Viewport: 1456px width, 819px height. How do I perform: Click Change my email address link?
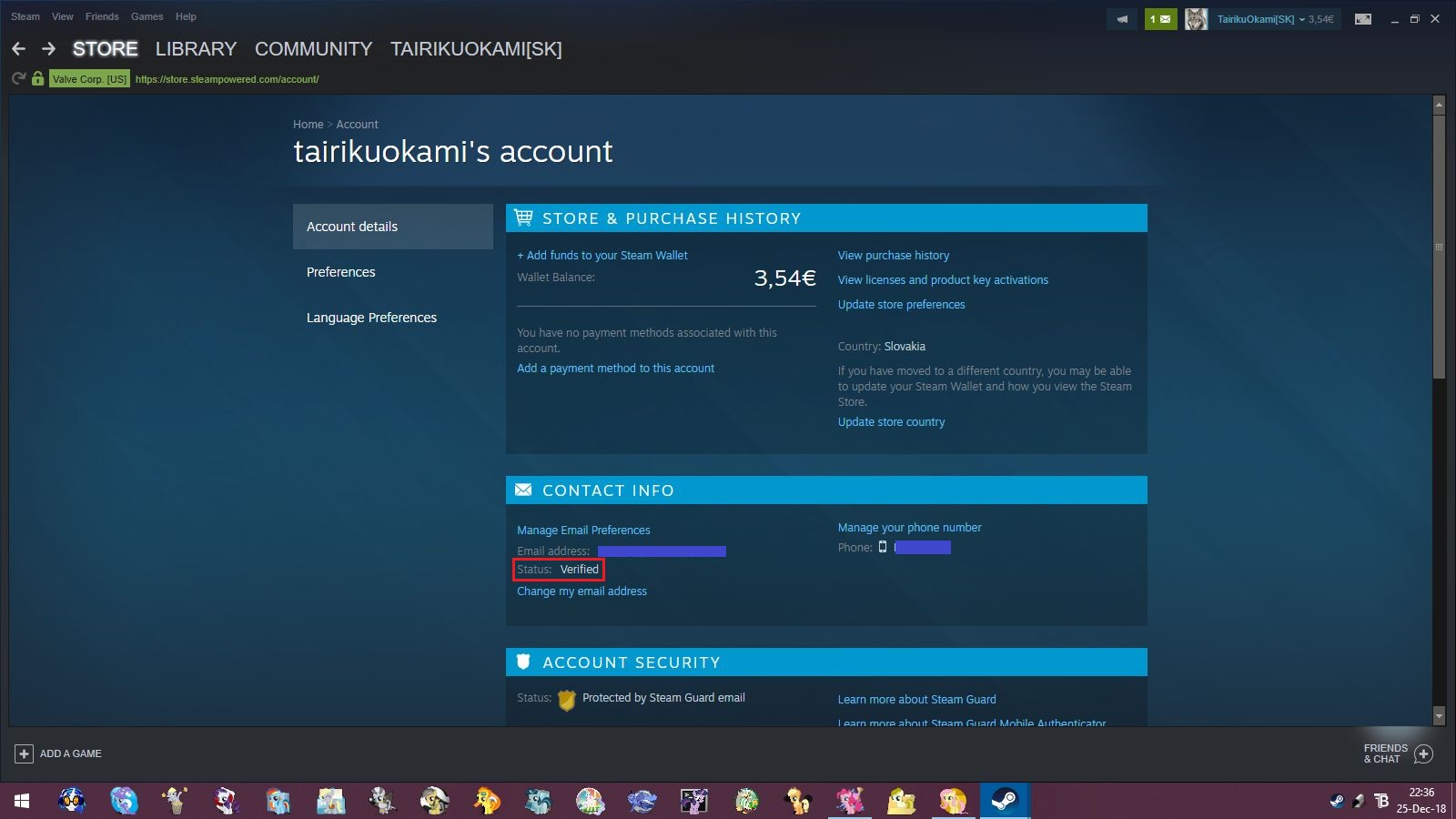tap(581, 591)
